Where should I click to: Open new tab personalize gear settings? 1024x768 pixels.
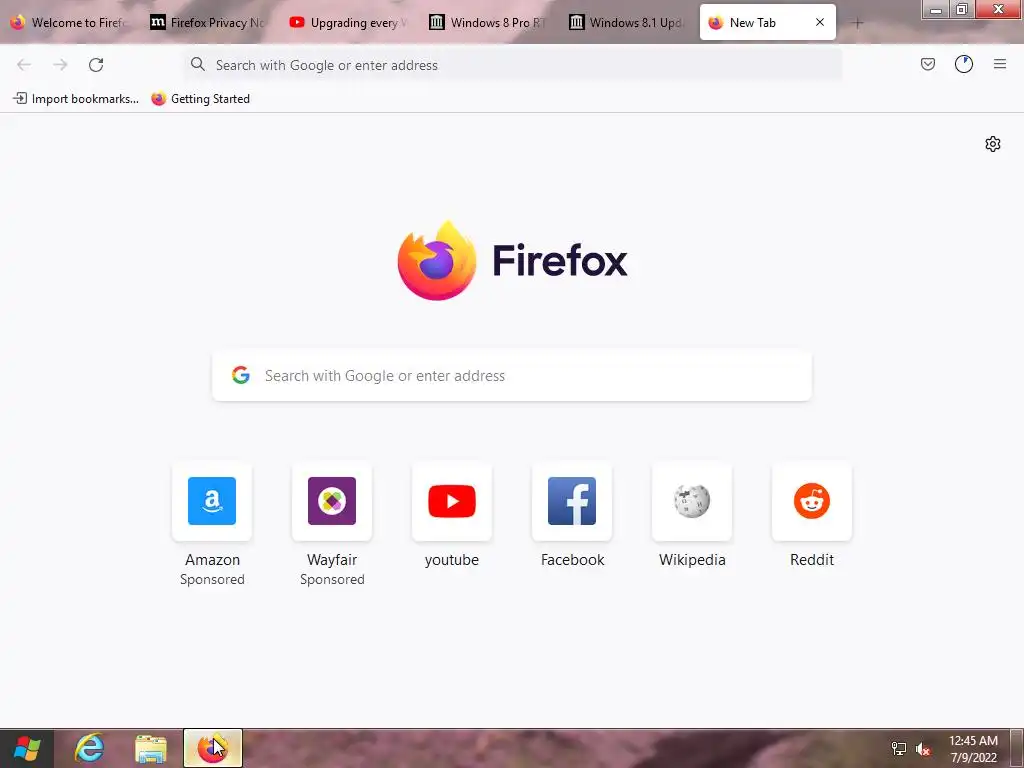click(993, 144)
